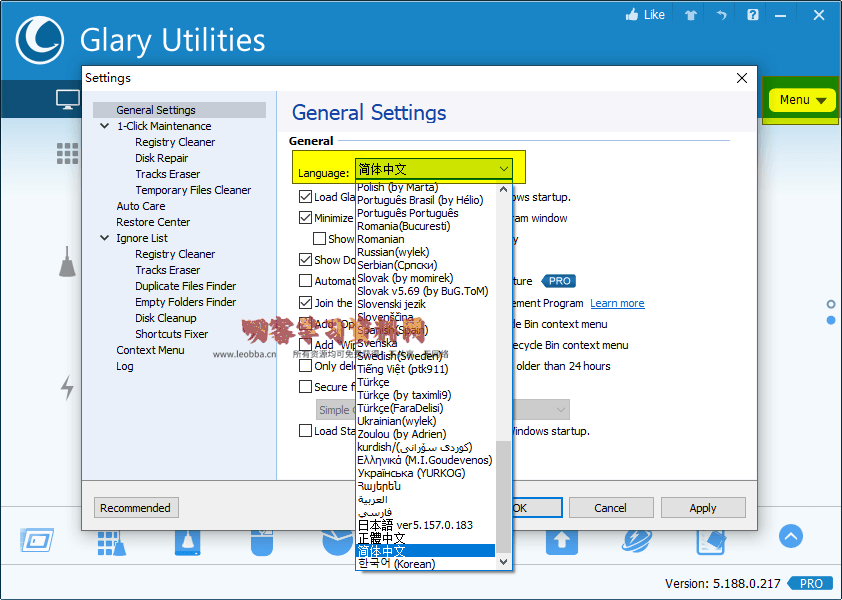Open Context Menu settings in sidebar
This screenshot has height=600, width=842.
click(150, 350)
